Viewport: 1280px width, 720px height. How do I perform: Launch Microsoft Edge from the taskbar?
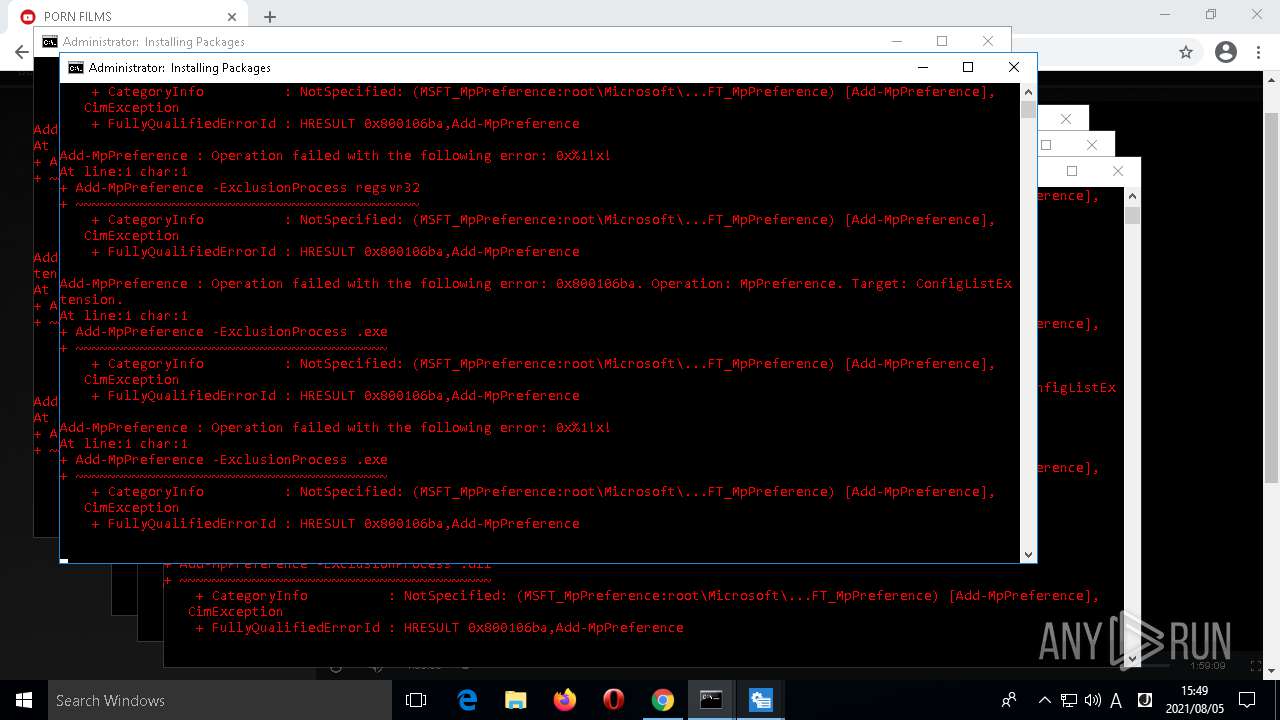click(x=467, y=700)
